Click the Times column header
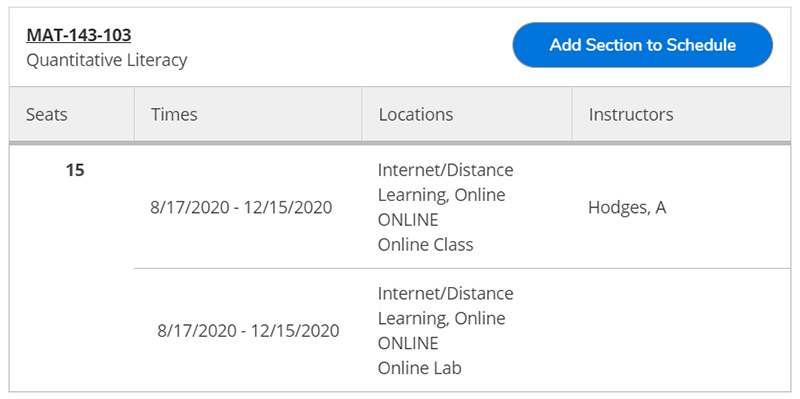Image resolution: width=800 pixels, height=399 pixels. (248, 114)
